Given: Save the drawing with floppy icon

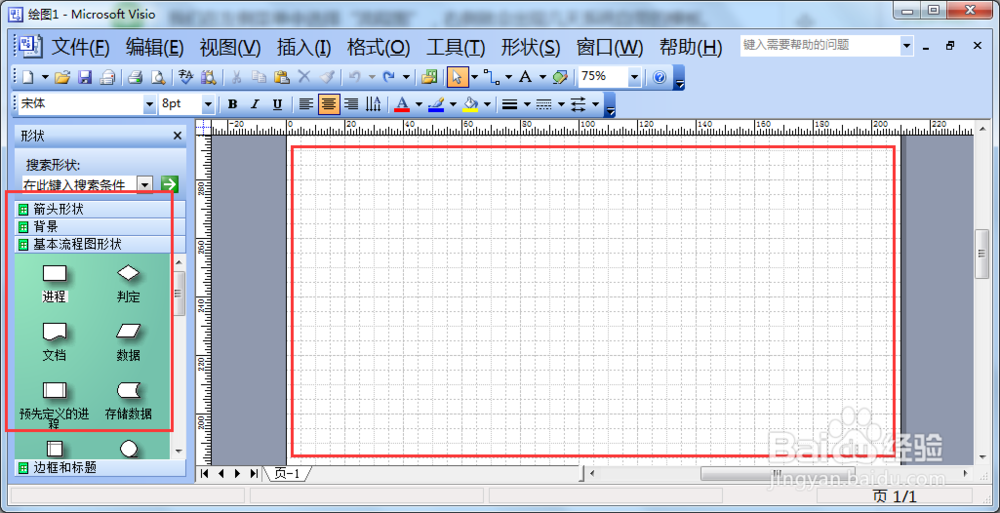Looking at the screenshot, I should coord(85,77).
